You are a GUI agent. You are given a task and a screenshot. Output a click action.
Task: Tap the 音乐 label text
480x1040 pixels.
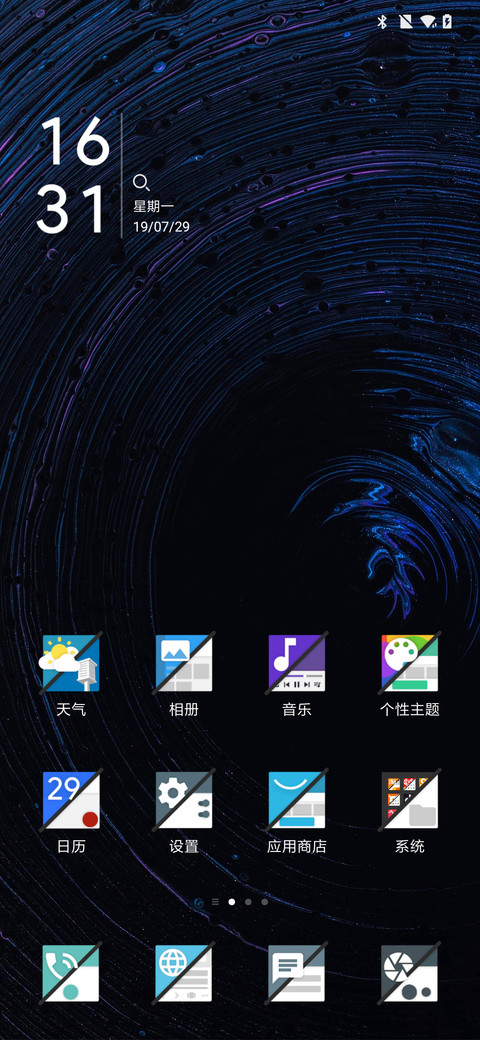click(x=296, y=710)
